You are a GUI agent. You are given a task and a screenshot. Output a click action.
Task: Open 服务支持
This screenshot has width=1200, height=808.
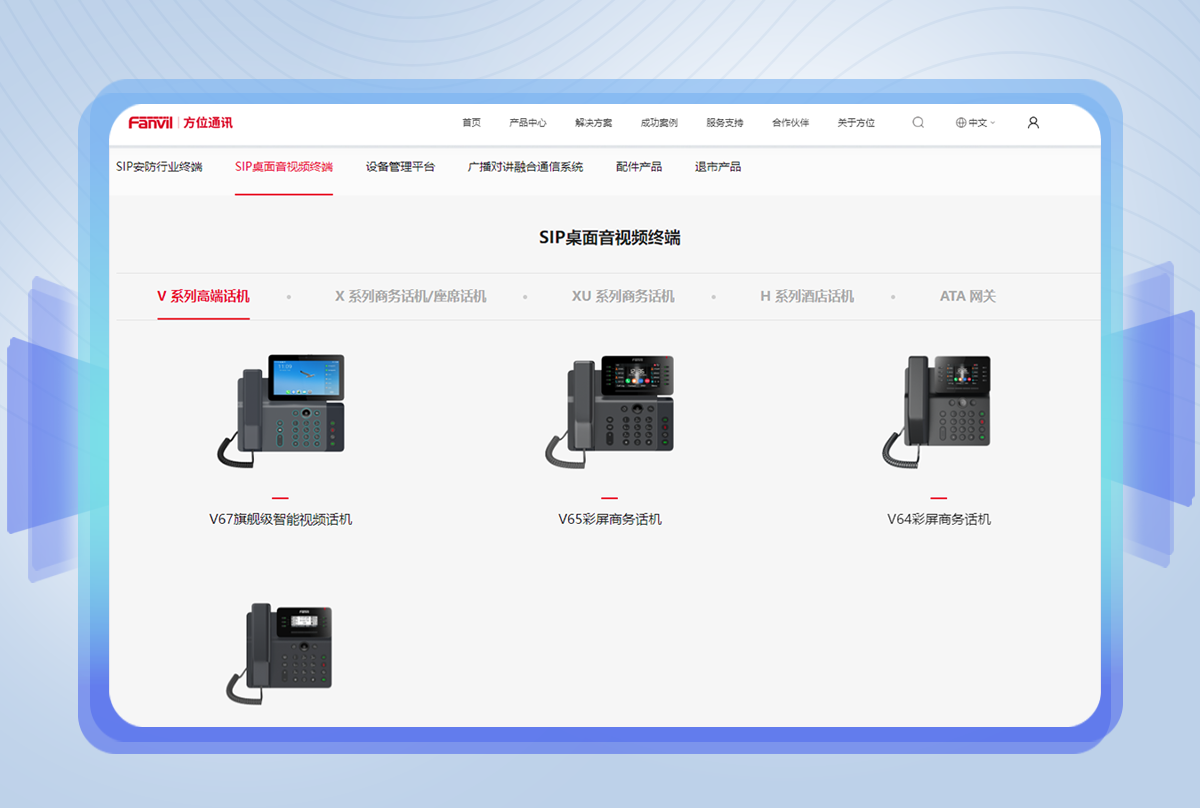724,122
